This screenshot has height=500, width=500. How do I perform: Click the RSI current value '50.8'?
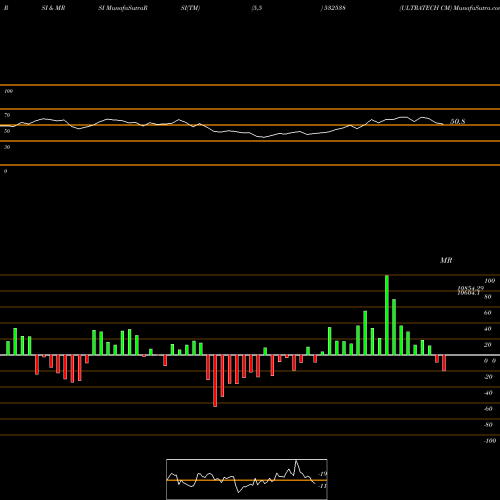pyautogui.click(x=457, y=122)
